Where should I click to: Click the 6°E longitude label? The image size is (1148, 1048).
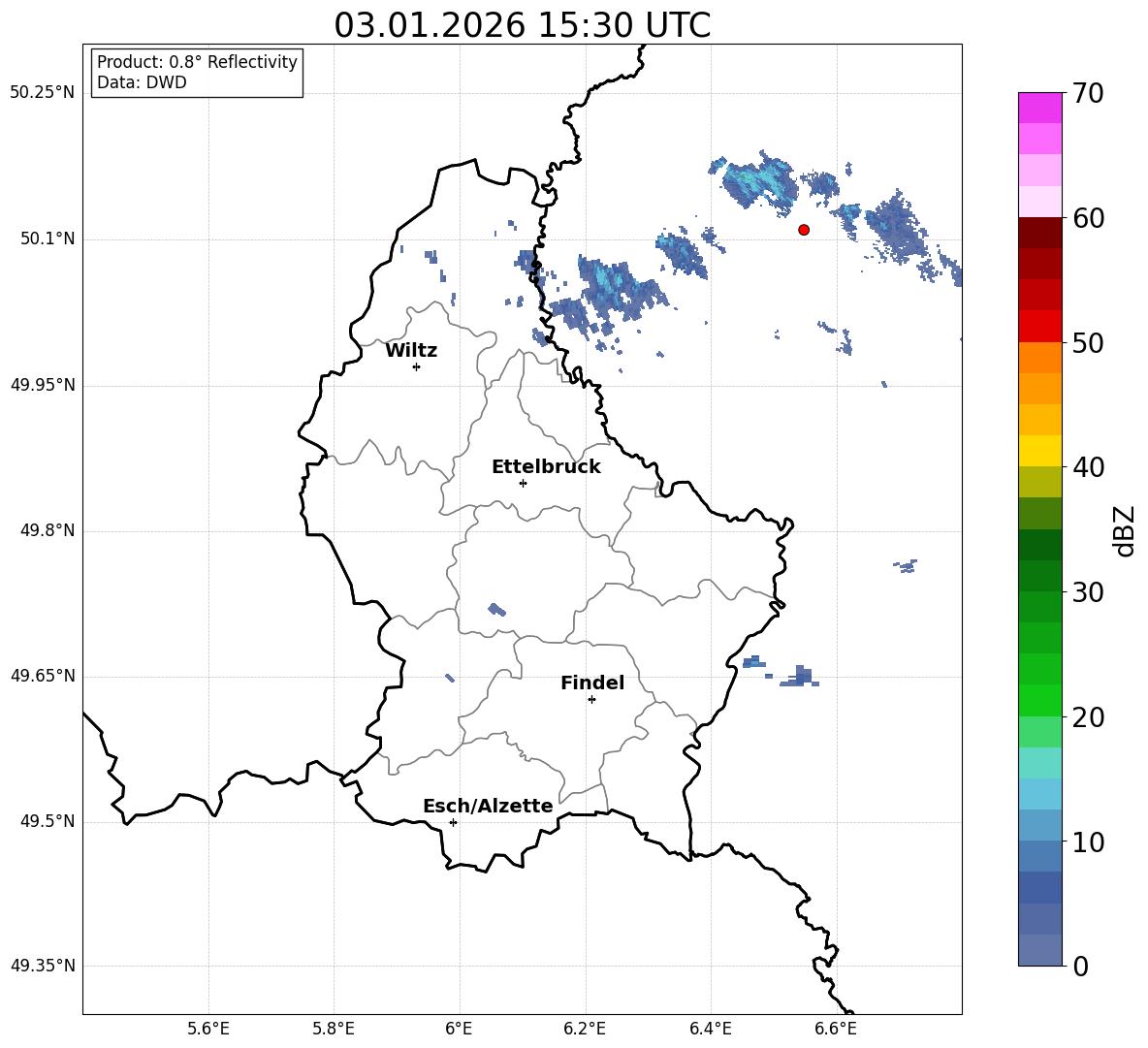click(459, 1029)
